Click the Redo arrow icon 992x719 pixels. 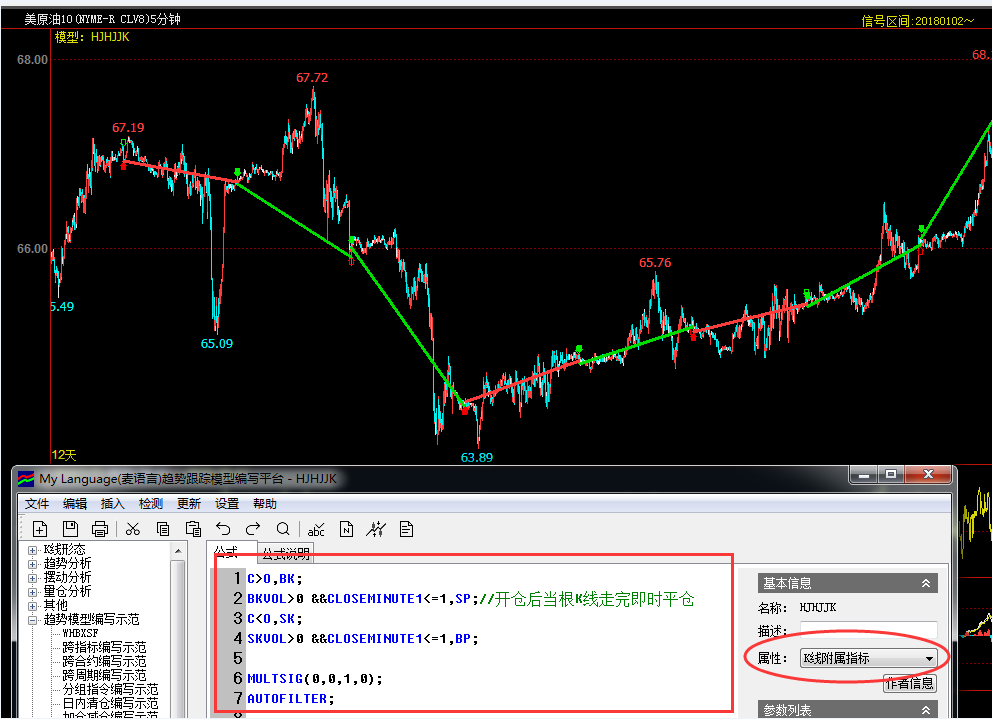point(253,529)
